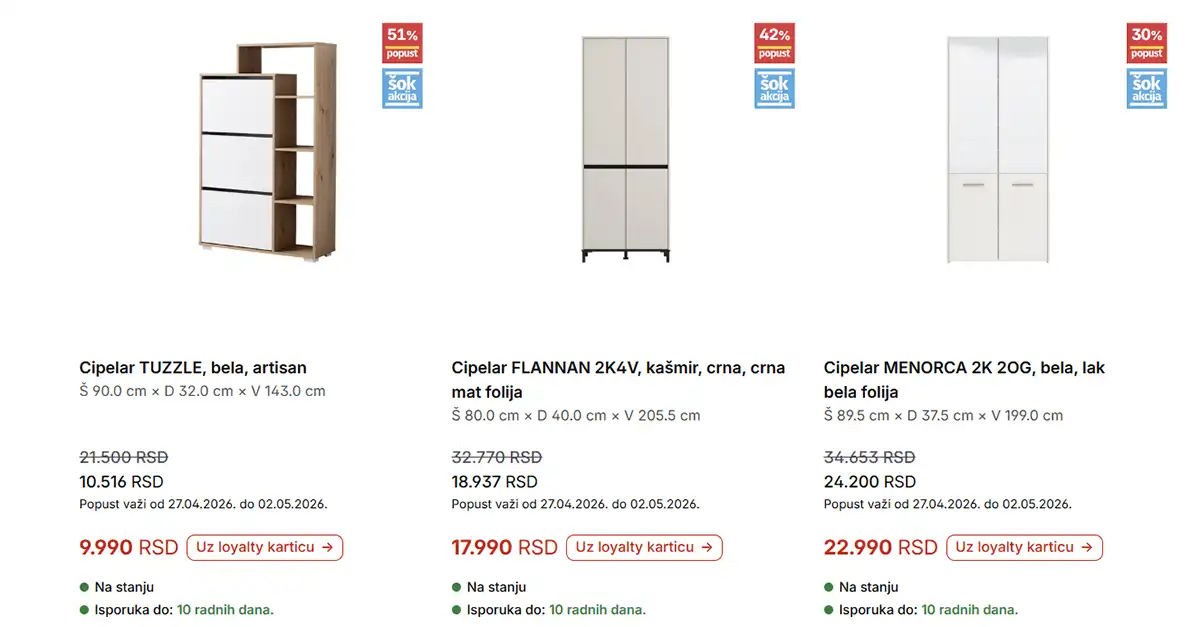Click the šok akcija badge on FLANNAN product
The width and height of the screenshot is (1200, 627).
coord(774,88)
